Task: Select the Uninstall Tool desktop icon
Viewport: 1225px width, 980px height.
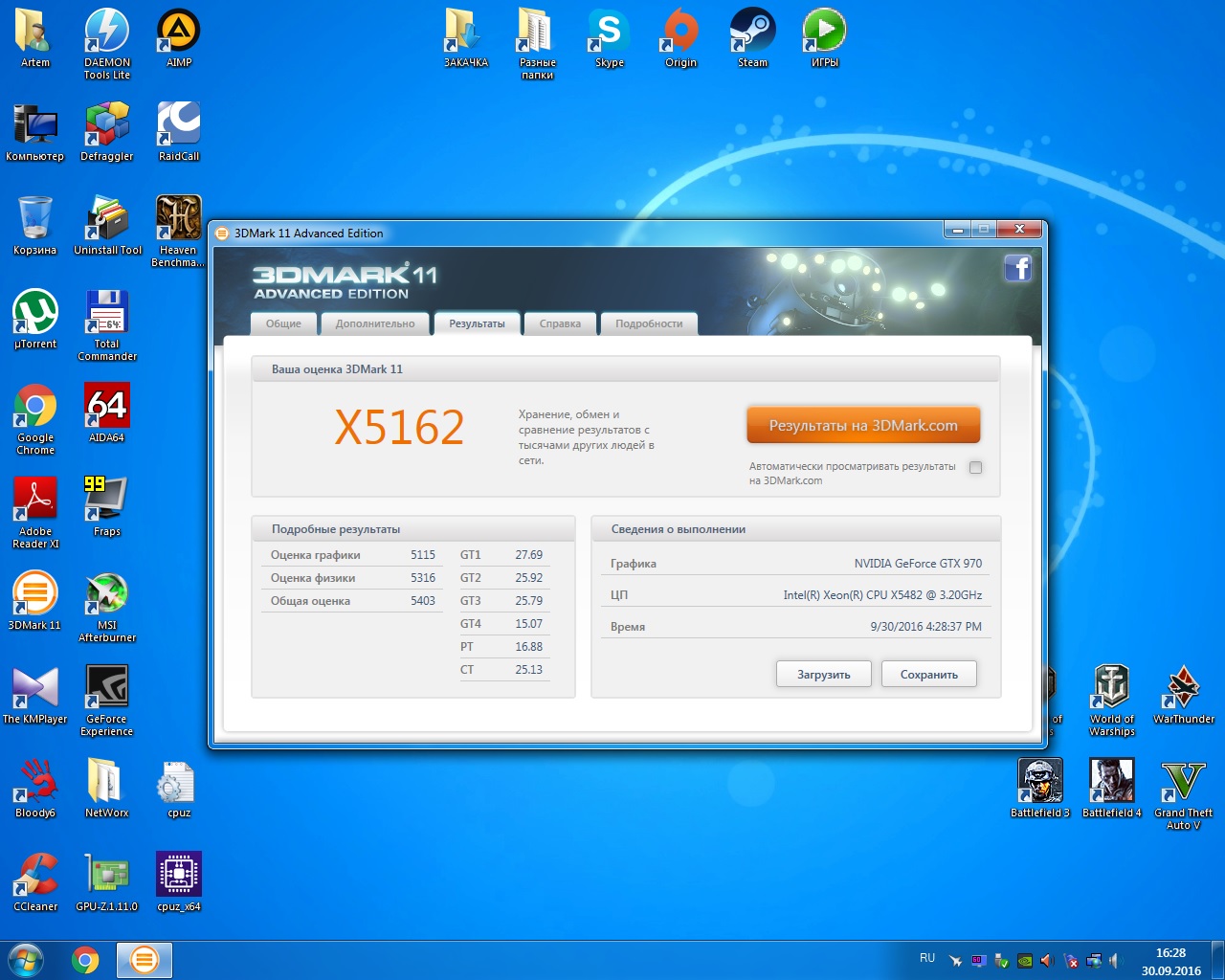Action: (107, 225)
